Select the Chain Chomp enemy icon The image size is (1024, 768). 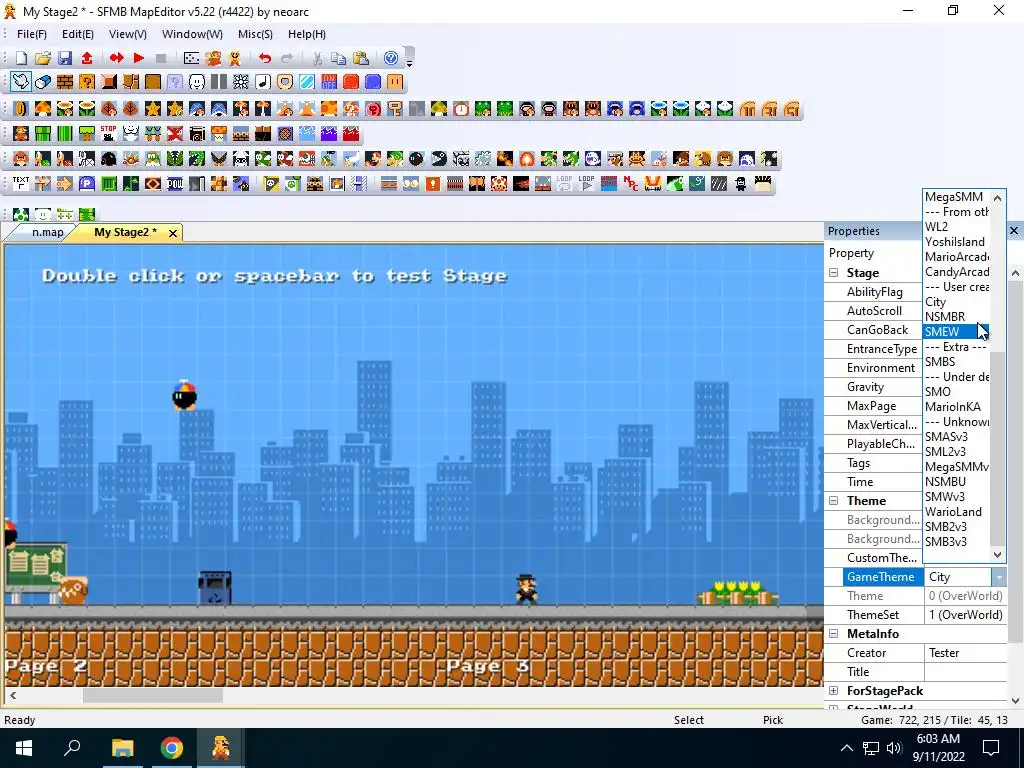439,159
